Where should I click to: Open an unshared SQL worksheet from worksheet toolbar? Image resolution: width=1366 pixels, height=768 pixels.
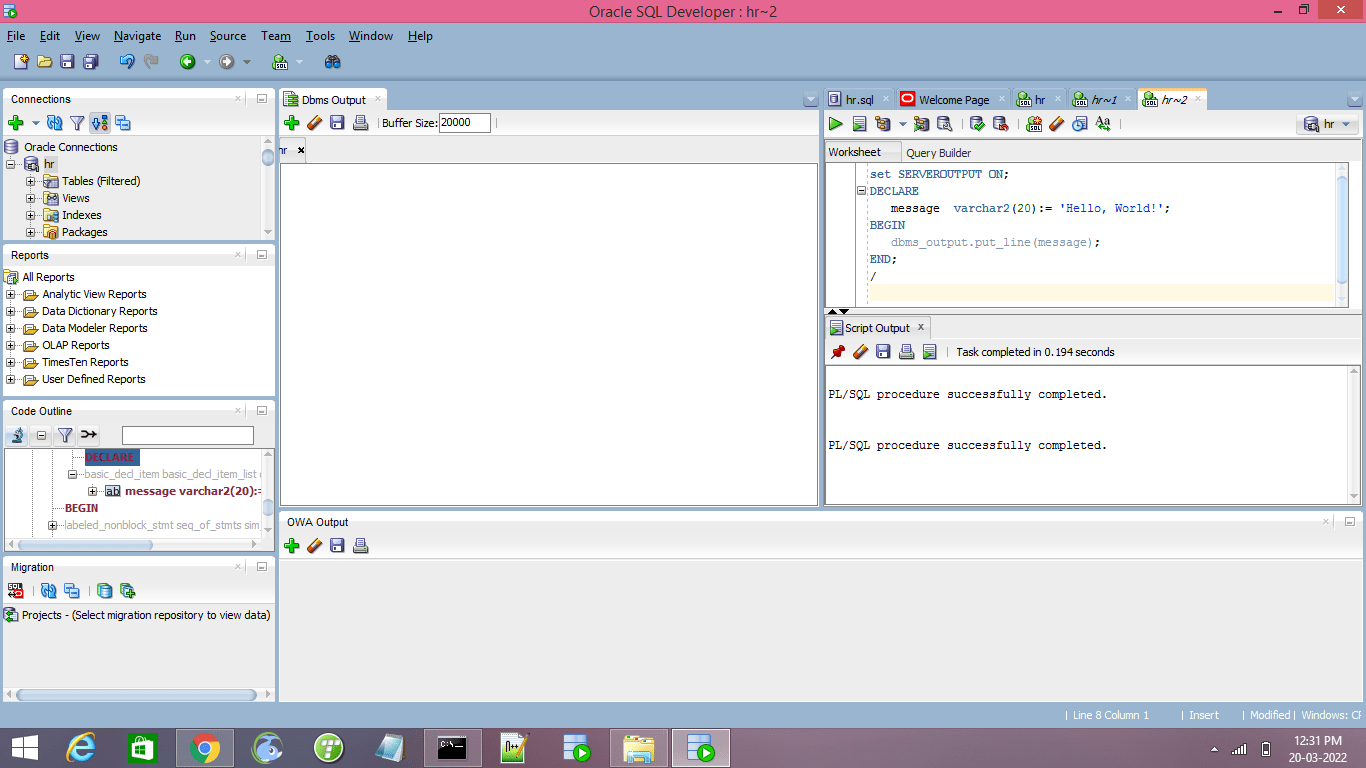(1034, 124)
